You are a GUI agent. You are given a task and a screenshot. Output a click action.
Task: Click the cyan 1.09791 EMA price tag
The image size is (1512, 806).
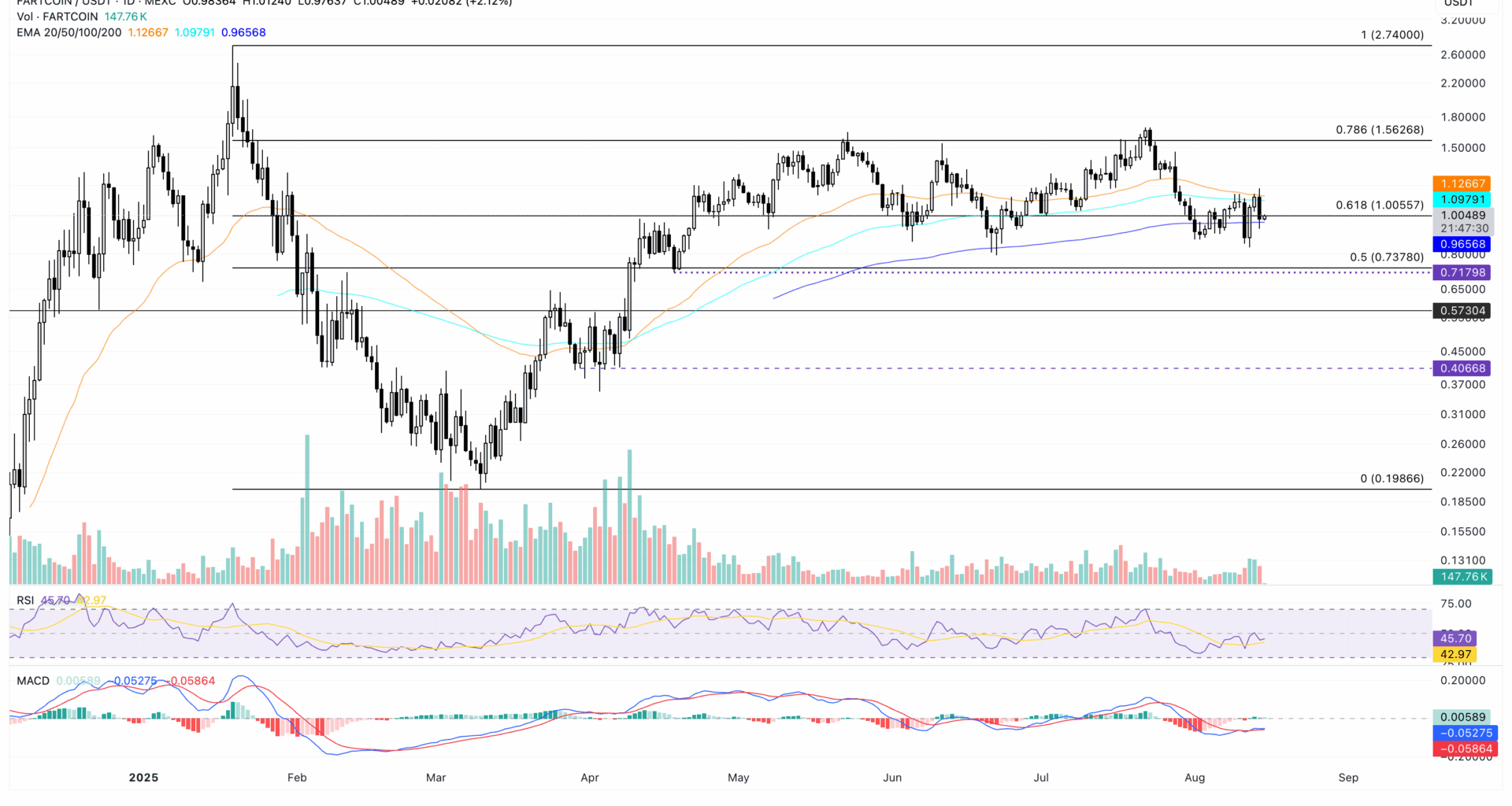tap(1462, 200)
